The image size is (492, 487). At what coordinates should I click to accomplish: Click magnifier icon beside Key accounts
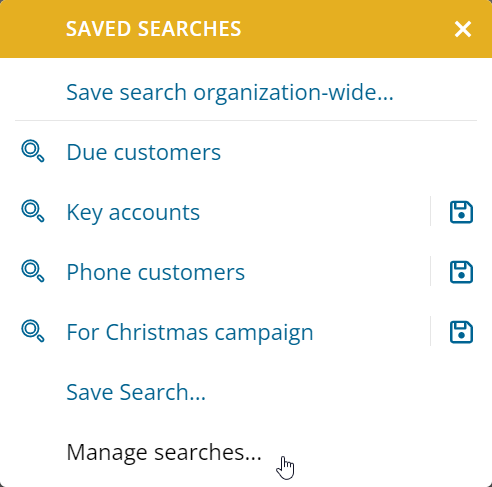pyautogui.click(x=33, y=211)
